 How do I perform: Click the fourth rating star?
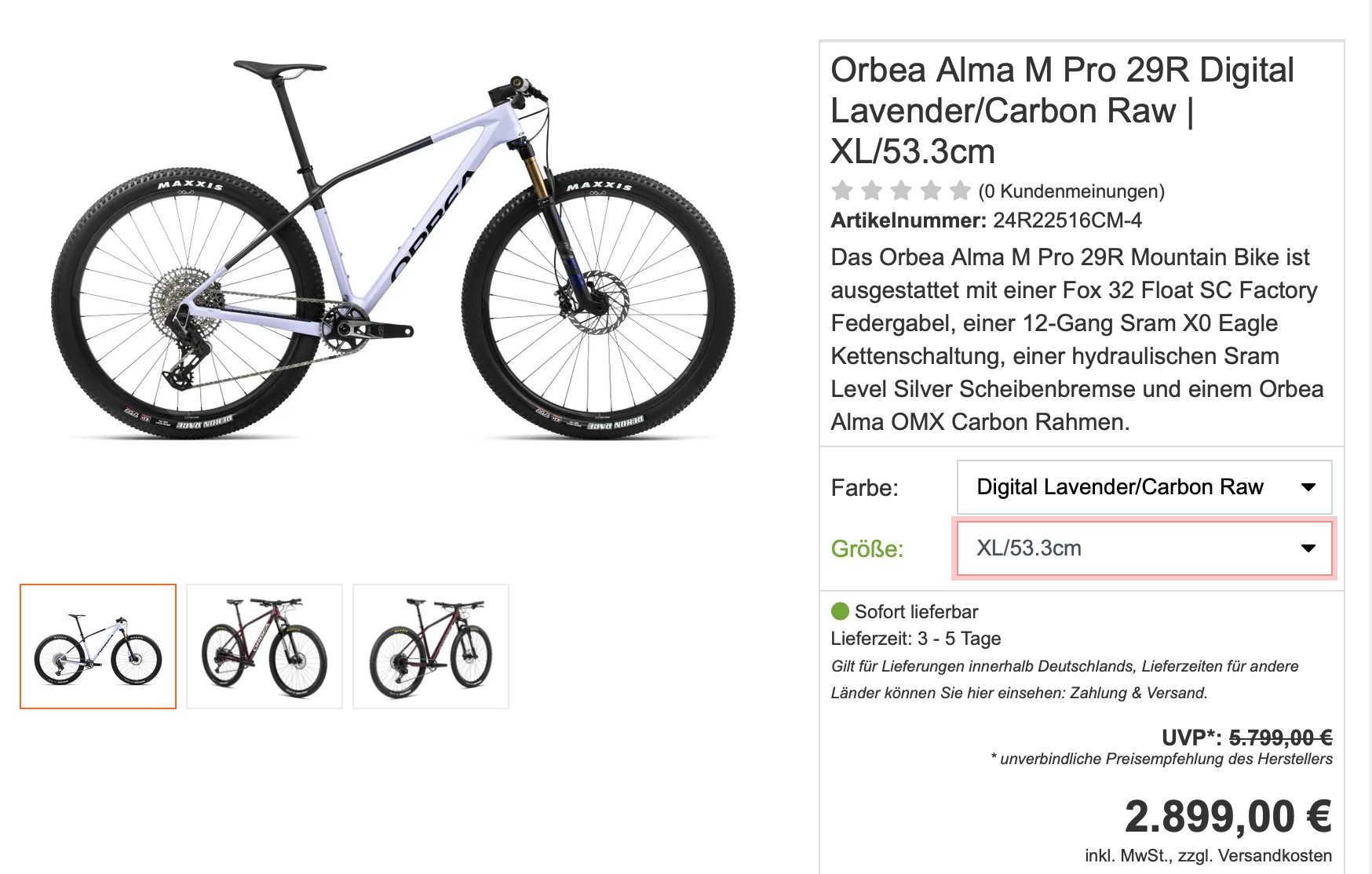(x=931, y=191)
